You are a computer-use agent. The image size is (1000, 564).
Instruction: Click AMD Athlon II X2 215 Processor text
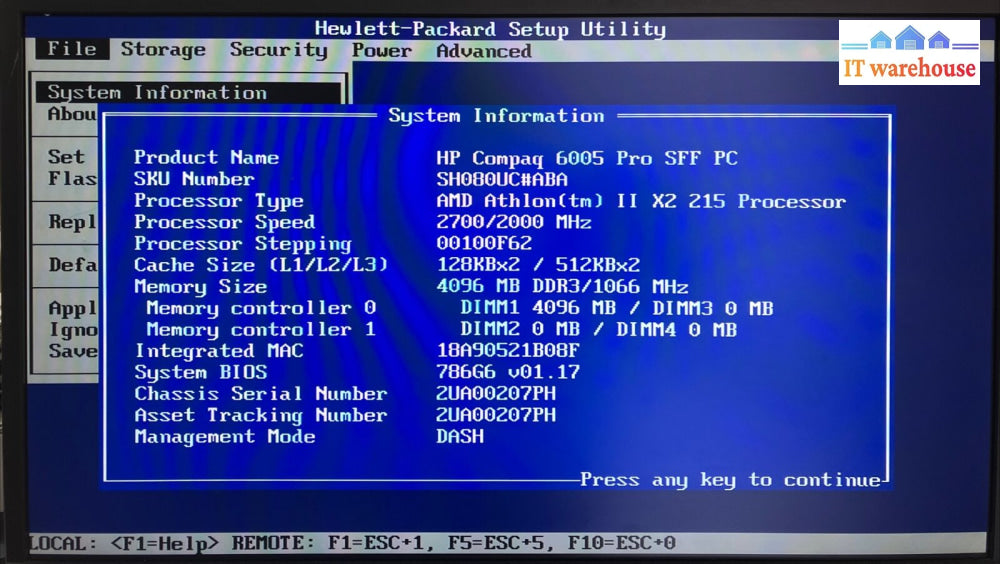(x=641, y=202)
